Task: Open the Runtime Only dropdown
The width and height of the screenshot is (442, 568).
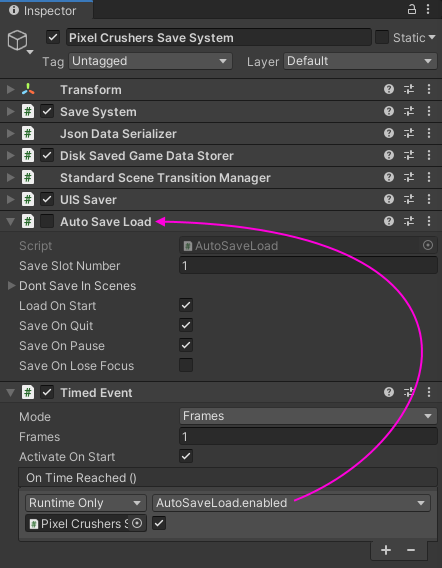Action: pos(86,503)
